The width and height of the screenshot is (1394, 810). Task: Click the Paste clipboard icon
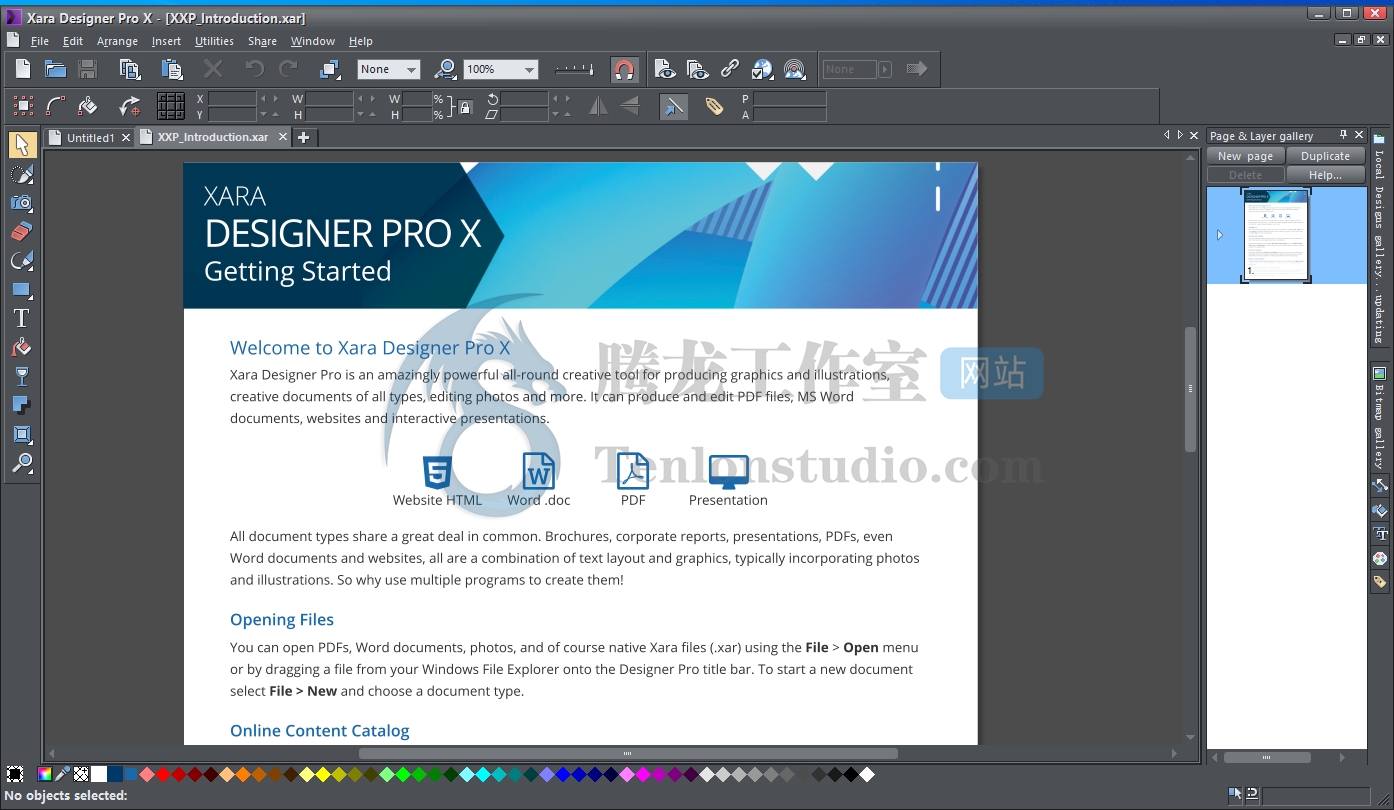point(172,69)
